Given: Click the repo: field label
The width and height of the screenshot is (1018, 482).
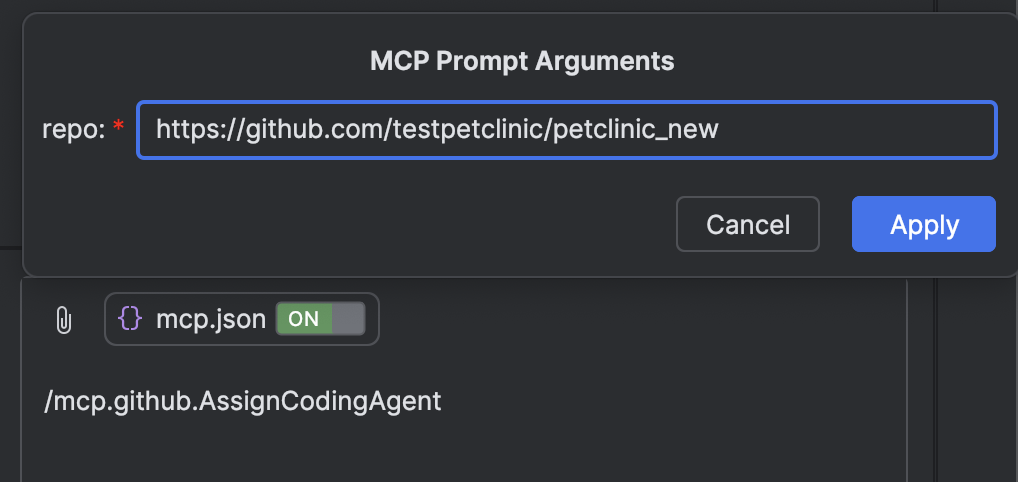Looking at the screenshot, I should point(73,129).
